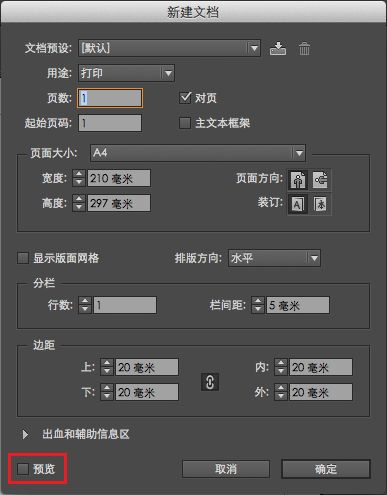The height and width of the screenshot is (495, 387).
Task: Open the 用途 dropdown showing 打印
Action: [126, 73]
